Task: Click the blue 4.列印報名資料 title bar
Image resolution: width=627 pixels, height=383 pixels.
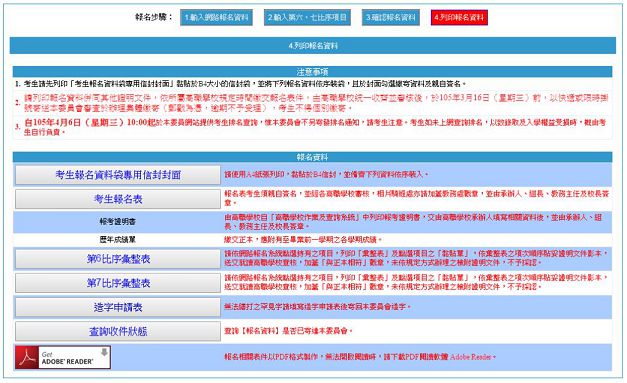Action: [x=313, y=46]
